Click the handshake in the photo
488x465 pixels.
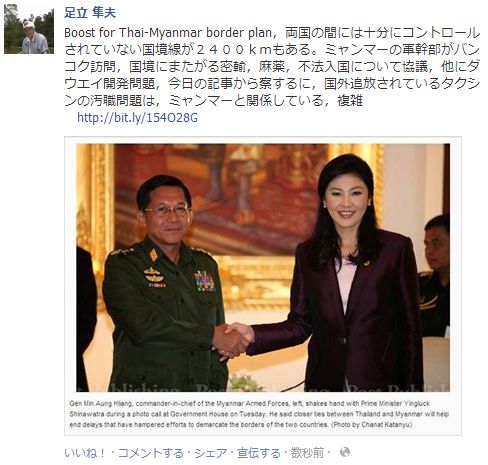click(x=233, y=340)
